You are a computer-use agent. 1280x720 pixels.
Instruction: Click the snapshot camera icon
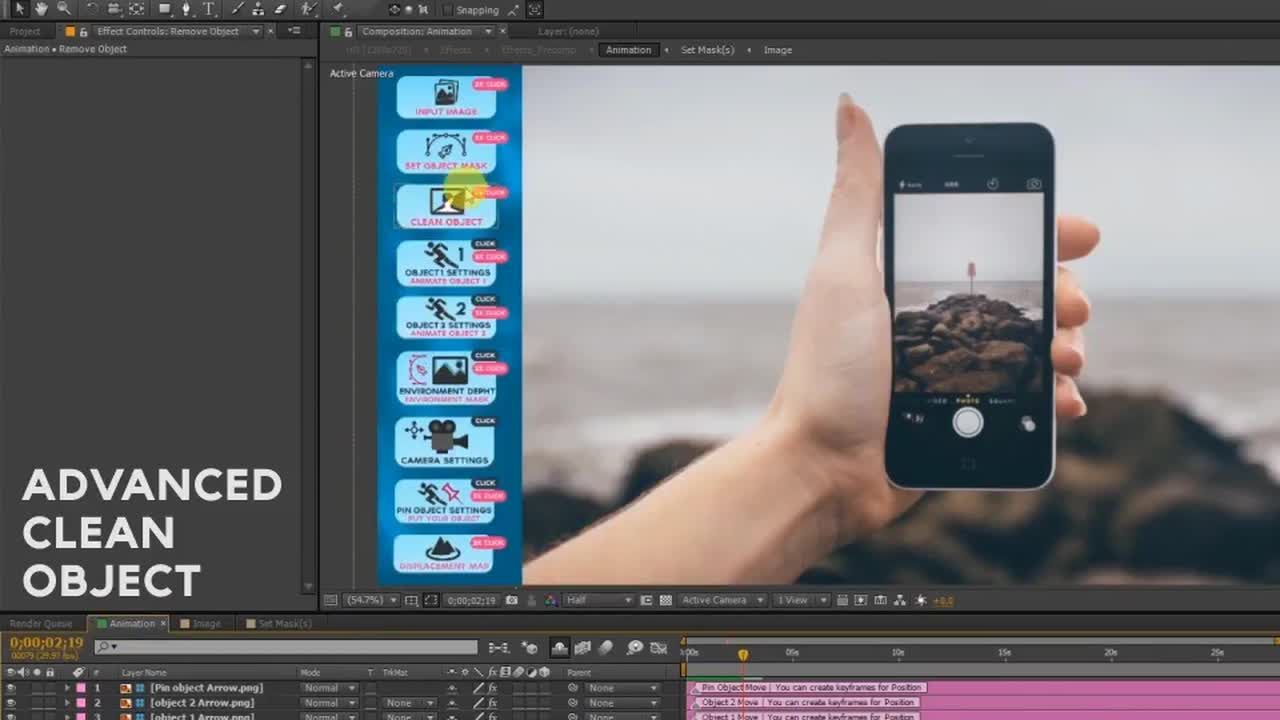[x=512, y=600]
